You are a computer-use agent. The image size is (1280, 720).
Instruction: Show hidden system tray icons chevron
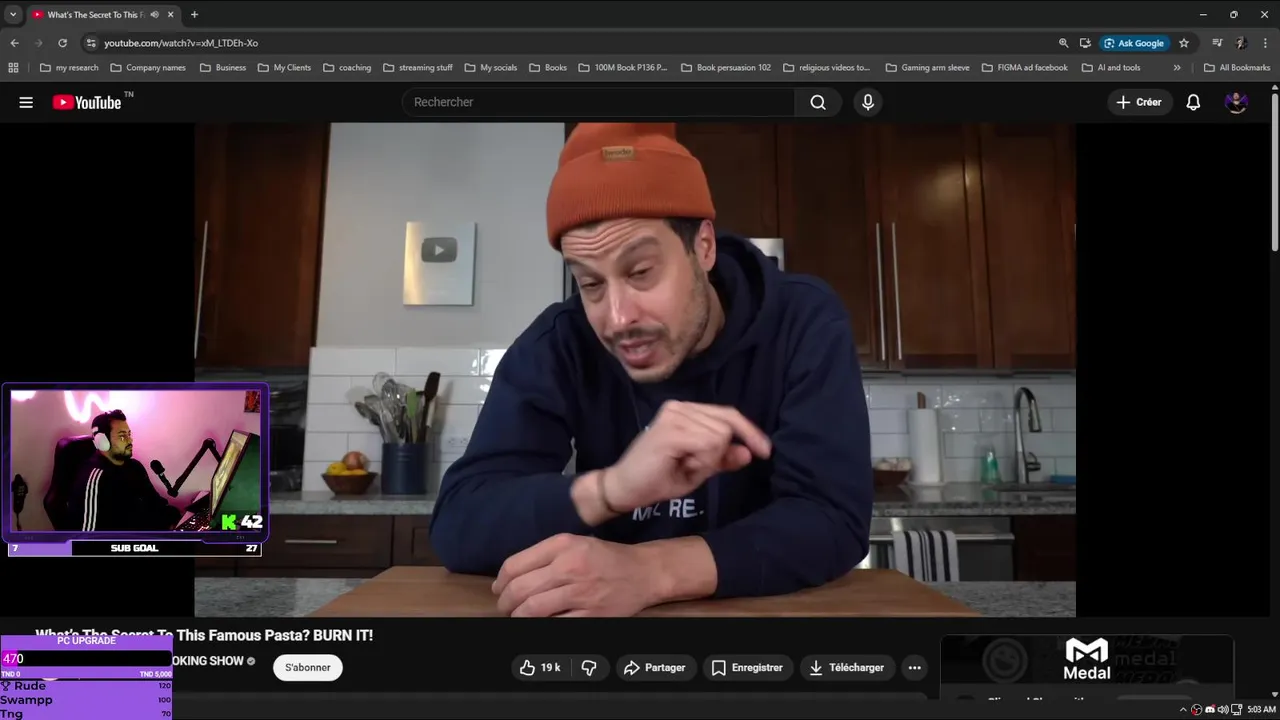(1183, 709)
